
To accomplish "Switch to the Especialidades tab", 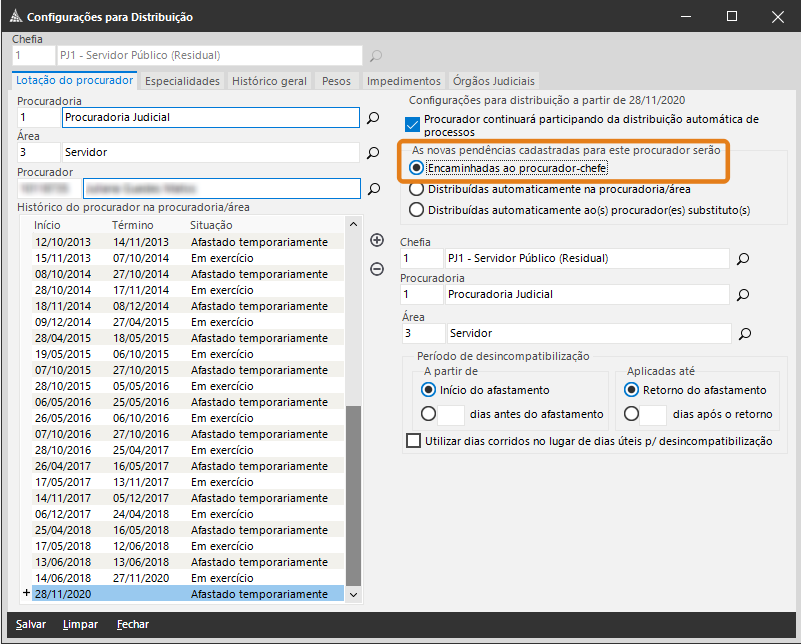I will tap(181, 81).
